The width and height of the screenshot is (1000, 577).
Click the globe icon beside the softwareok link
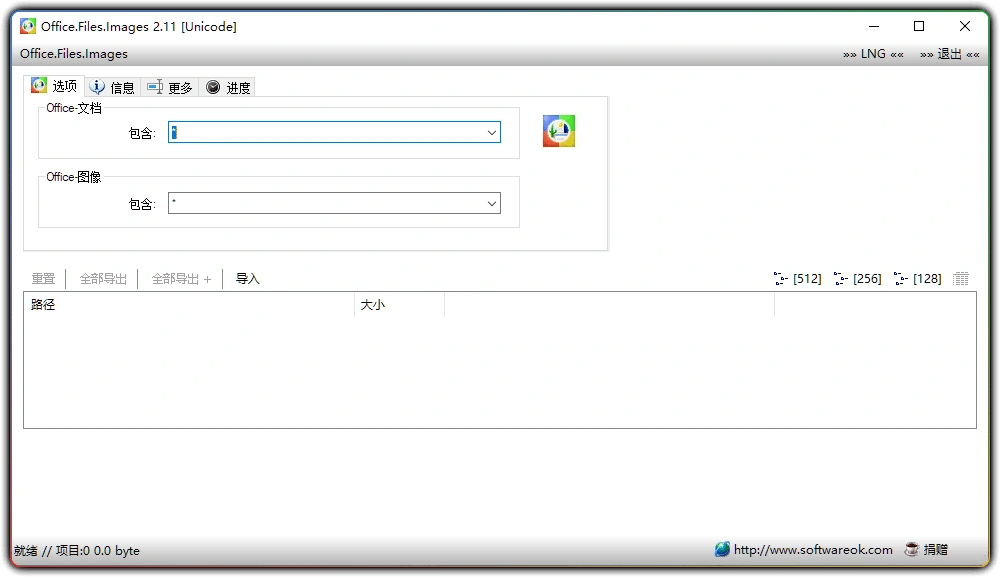722,549
